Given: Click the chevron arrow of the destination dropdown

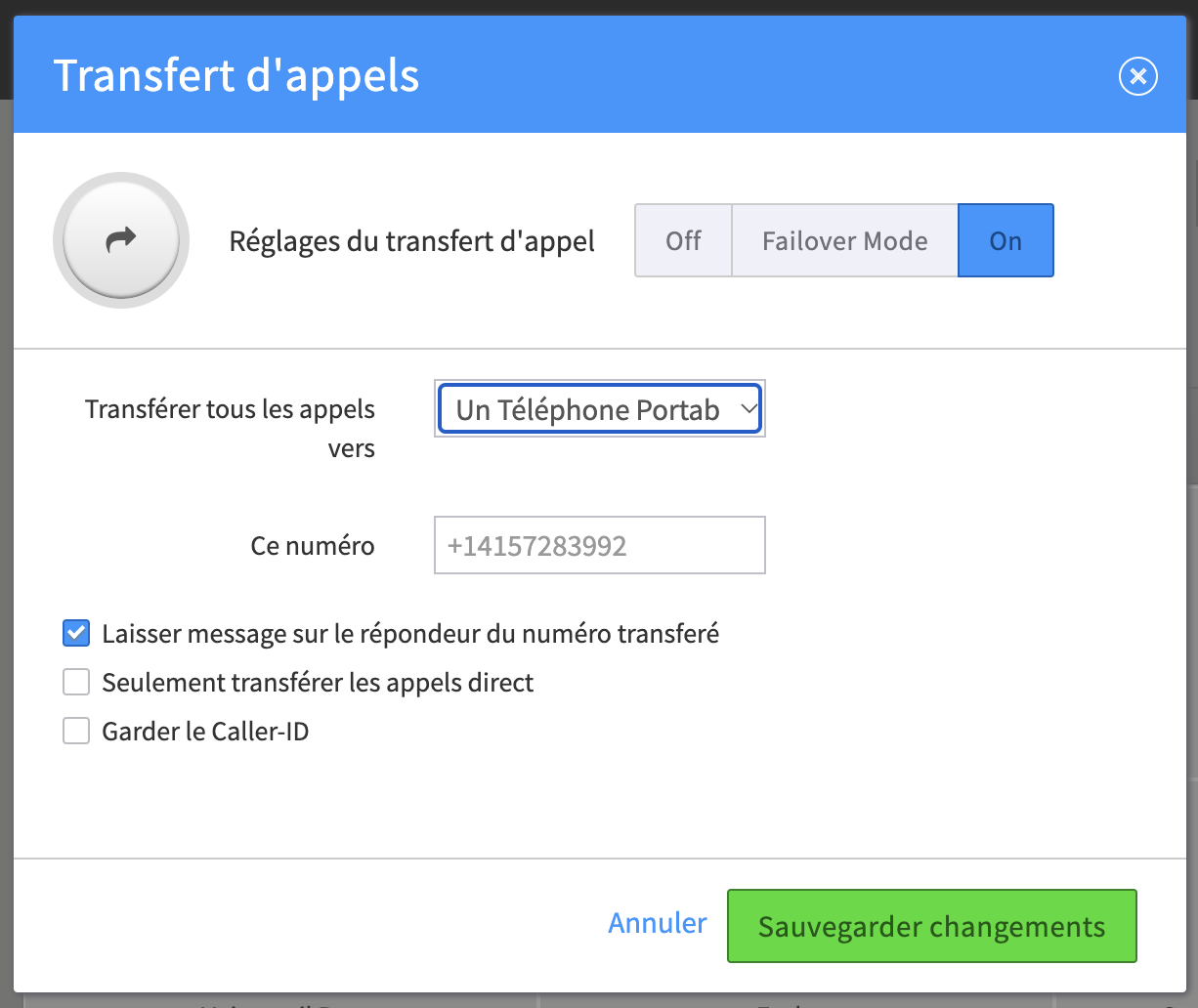Looking at the screenshot, I should 748,409.
